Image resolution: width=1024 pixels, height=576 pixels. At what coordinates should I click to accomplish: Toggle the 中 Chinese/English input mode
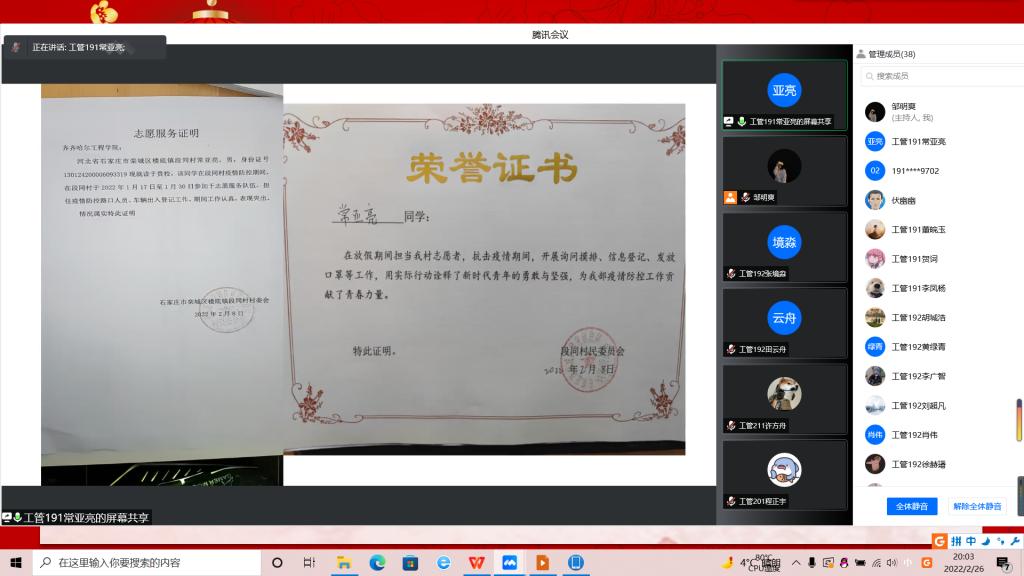click(971, 541)
